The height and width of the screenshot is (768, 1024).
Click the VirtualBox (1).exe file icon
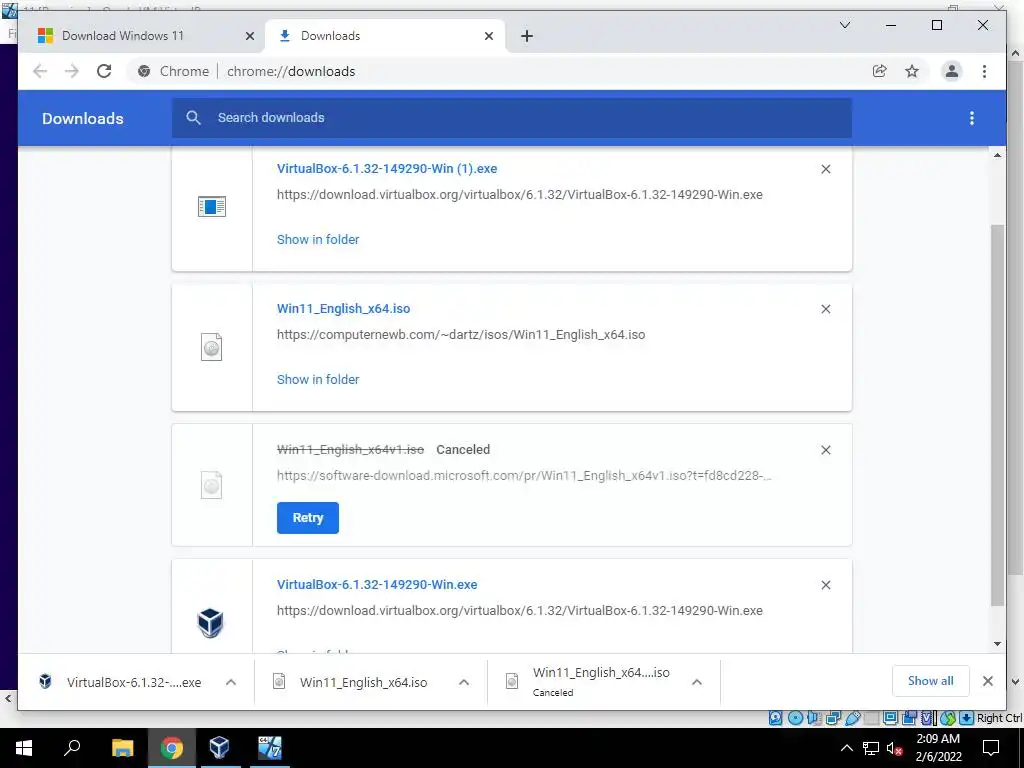tap(212, 206)
